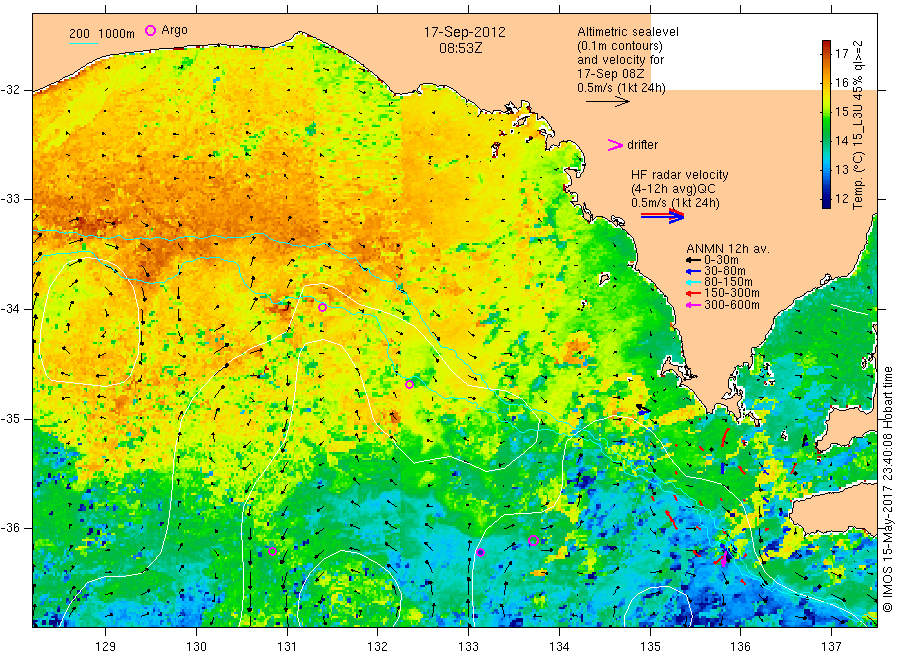The image size is (900, 660).
Task: Click the latitude axis label -36
Action: (10, 527)
